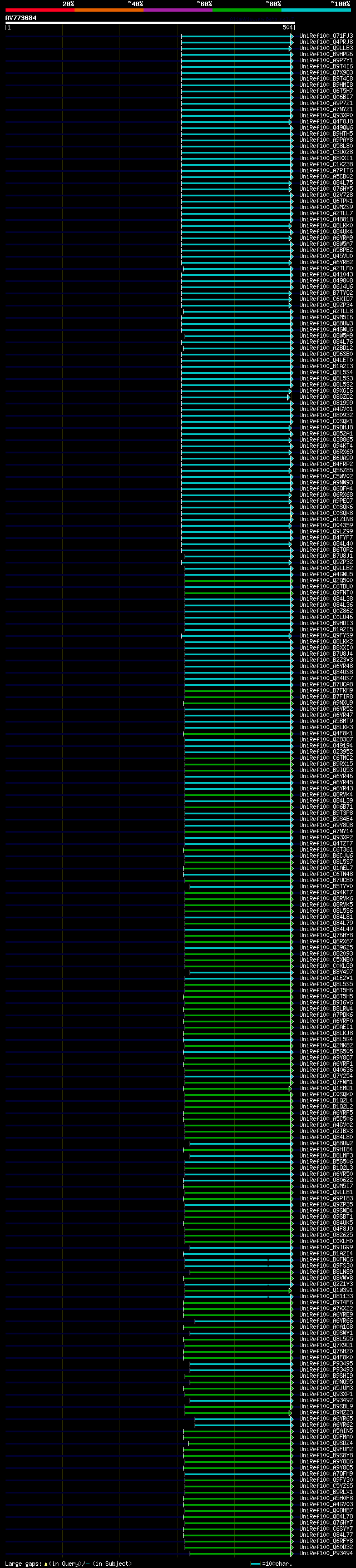Select hit UniRef100_A7QFM9
356x1568 pixels.
coord(325,1473)
